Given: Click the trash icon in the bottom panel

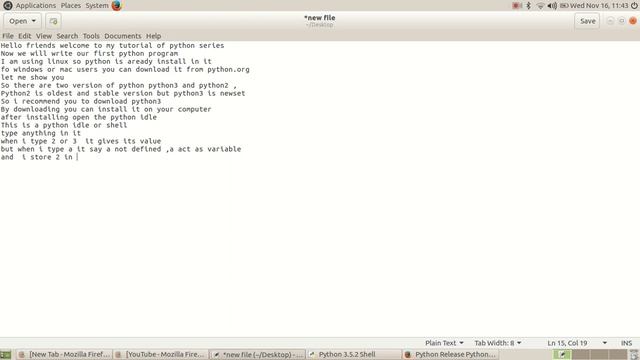Looking at the screenshot, I should (634, 355).
